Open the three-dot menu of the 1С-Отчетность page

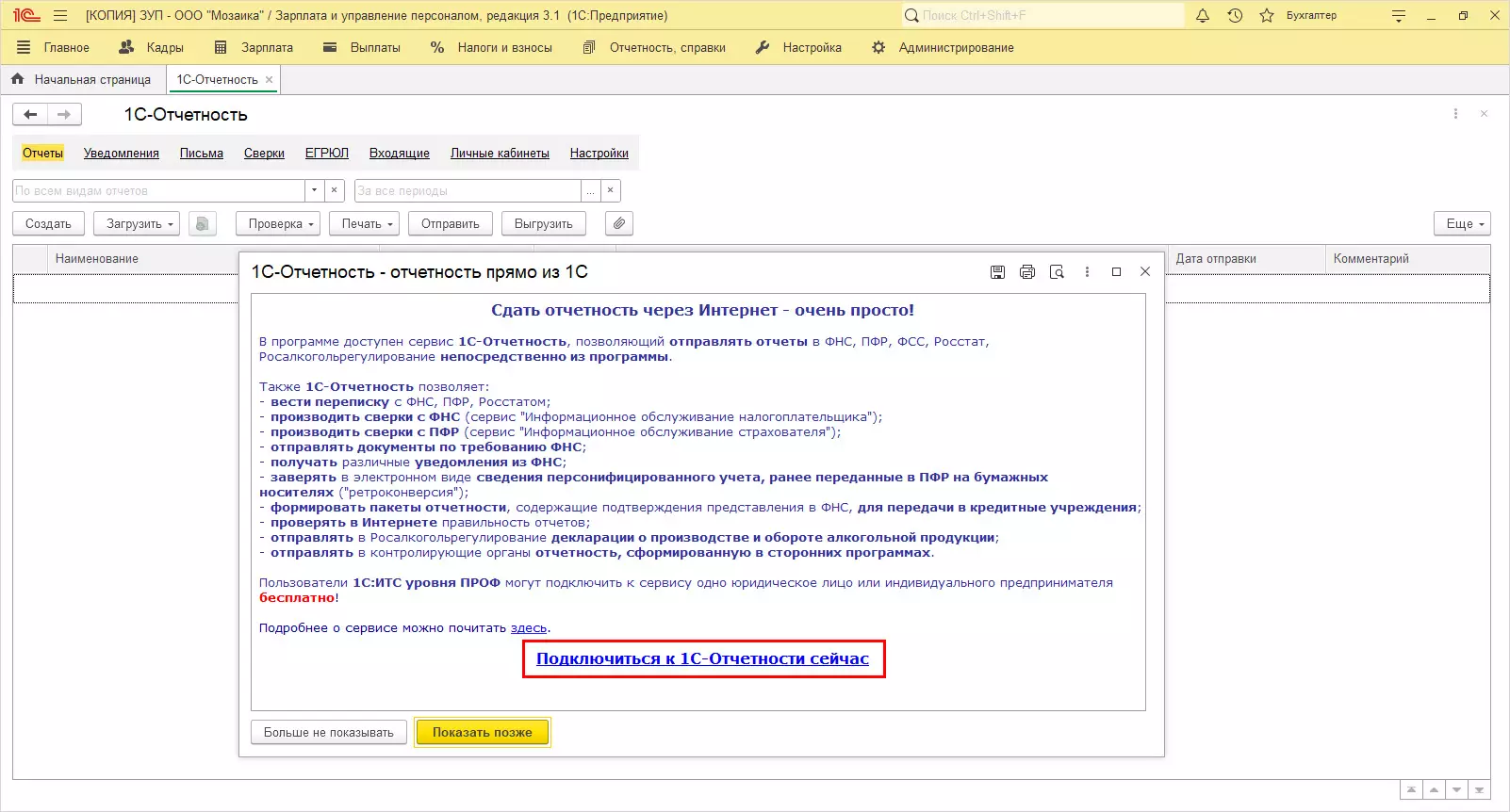click(1455, 114)
